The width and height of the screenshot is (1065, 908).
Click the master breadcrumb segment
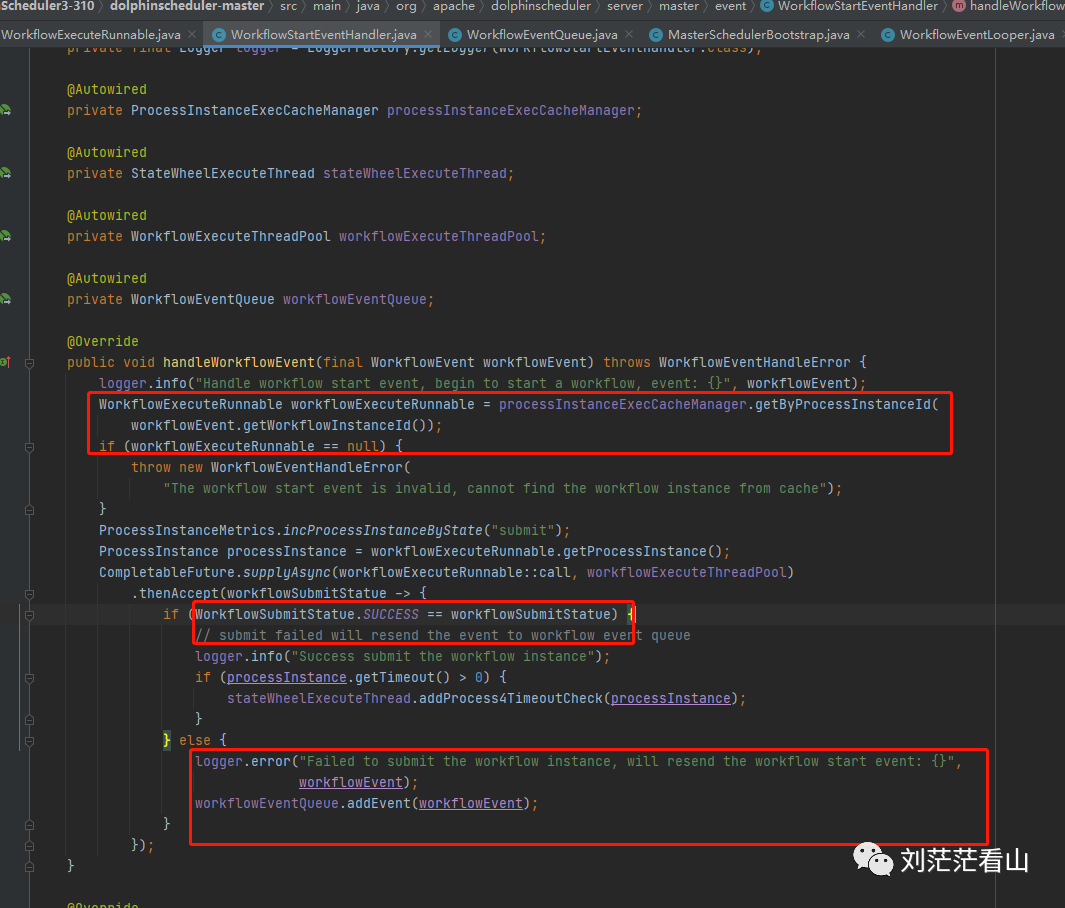pos(679,6)
